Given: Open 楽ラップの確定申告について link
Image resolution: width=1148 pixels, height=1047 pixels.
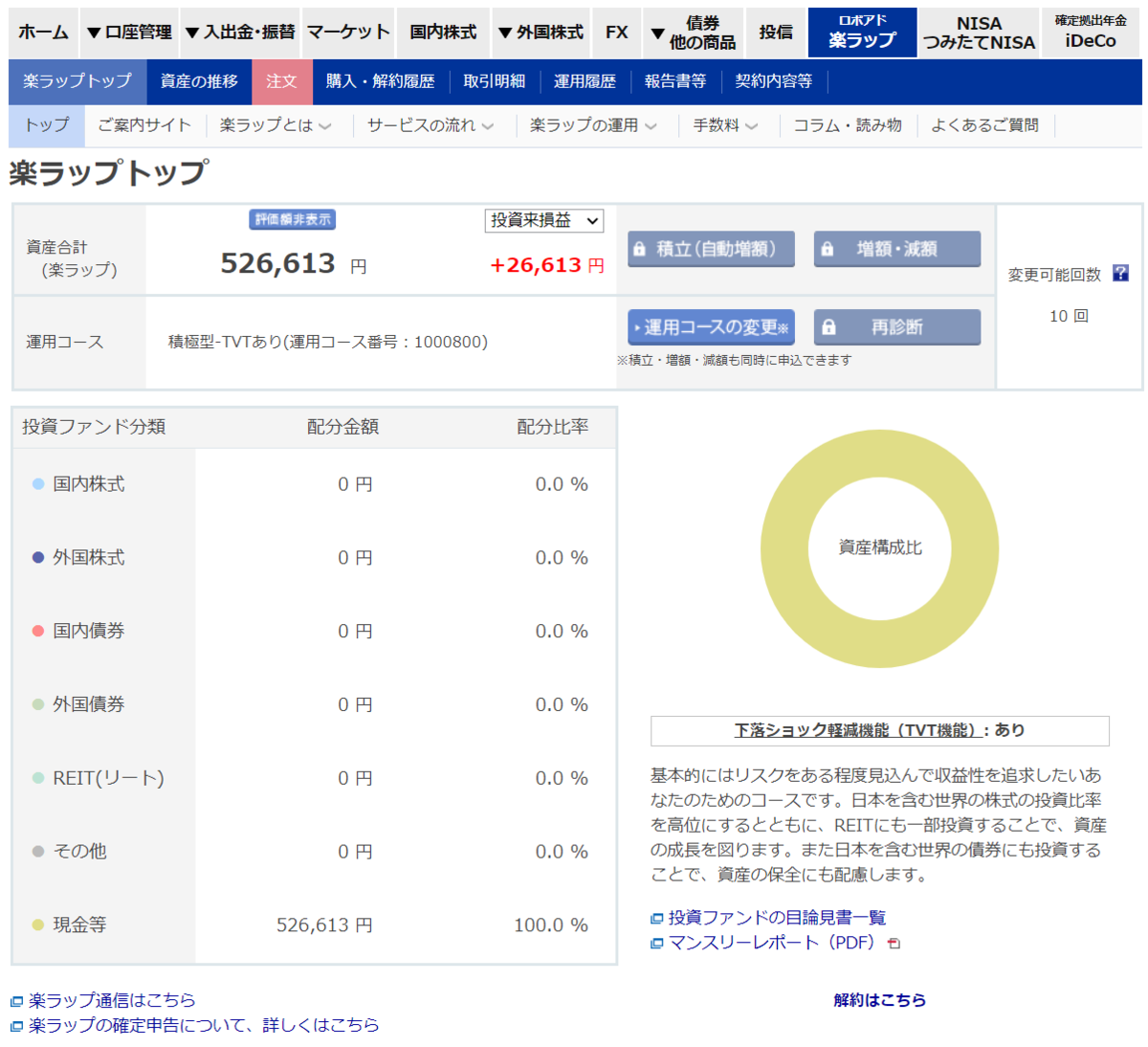Looking at the screenshot, I should [204, 1025].
